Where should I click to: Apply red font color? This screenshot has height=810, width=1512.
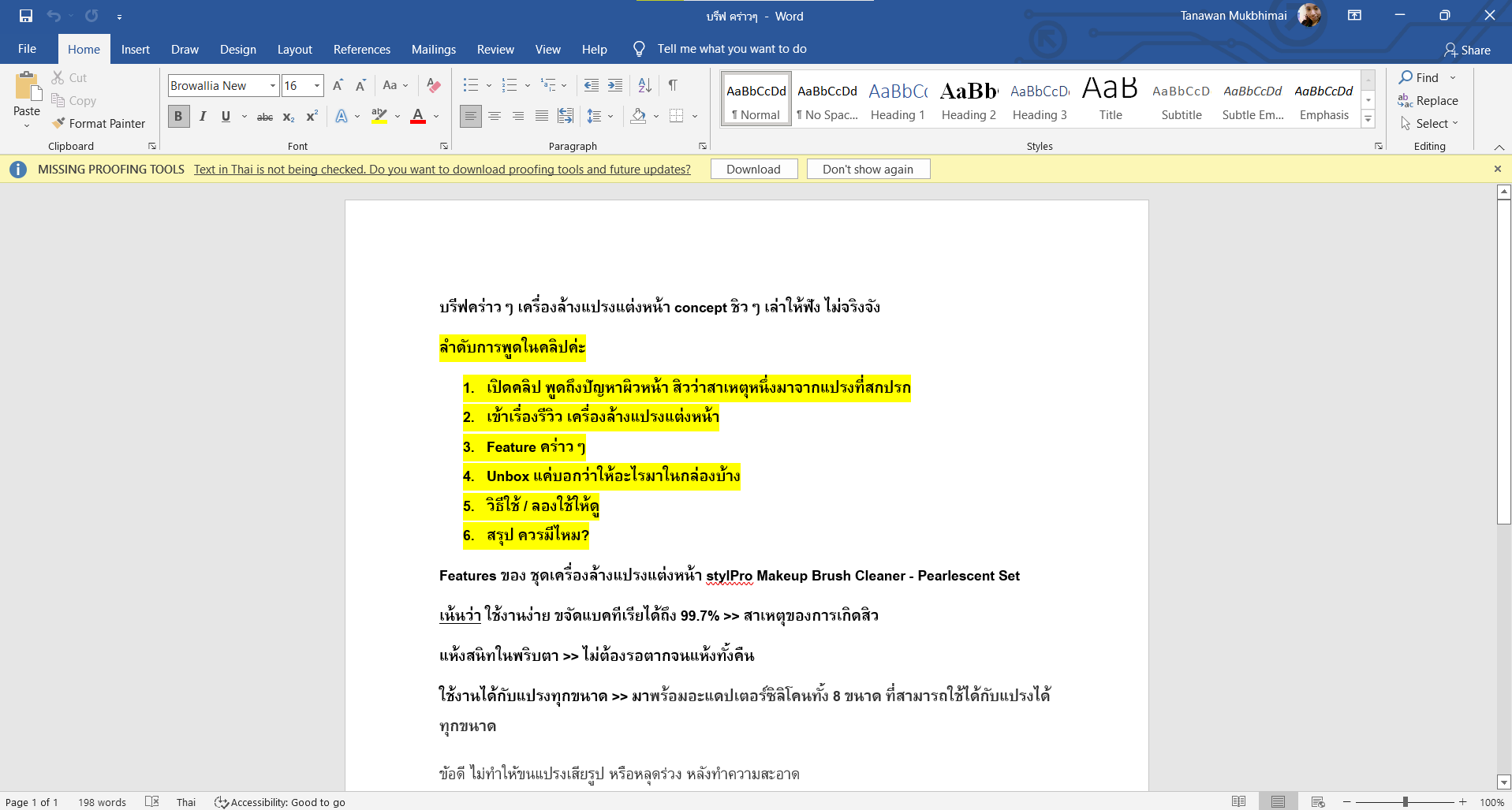(x=419, y=117)
